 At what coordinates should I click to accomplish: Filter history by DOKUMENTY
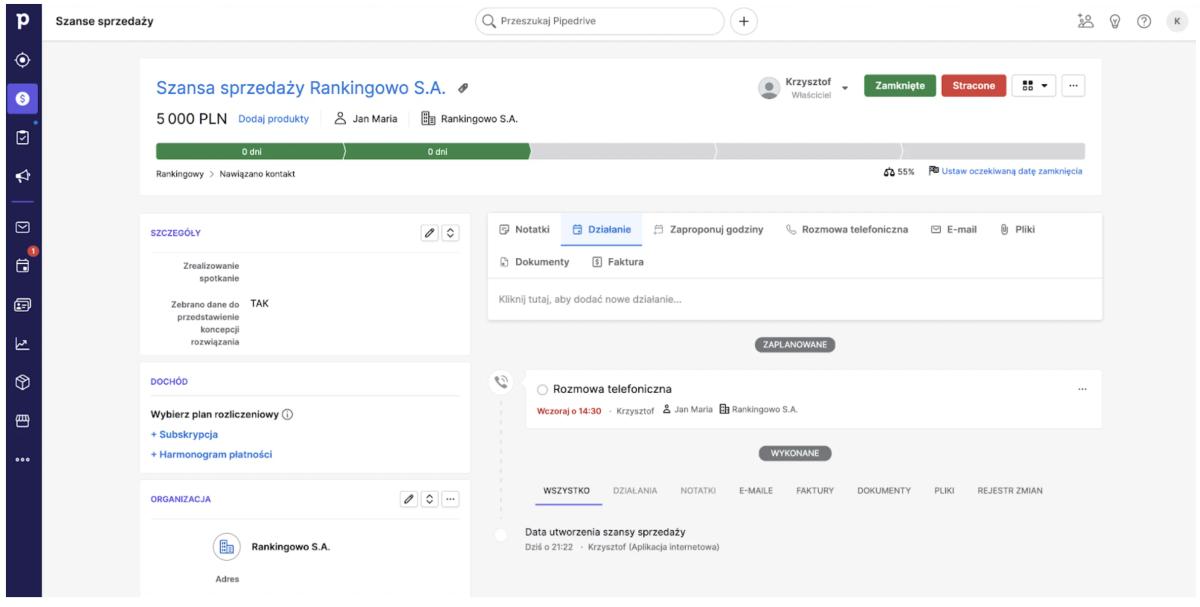[x=884, y=490]
